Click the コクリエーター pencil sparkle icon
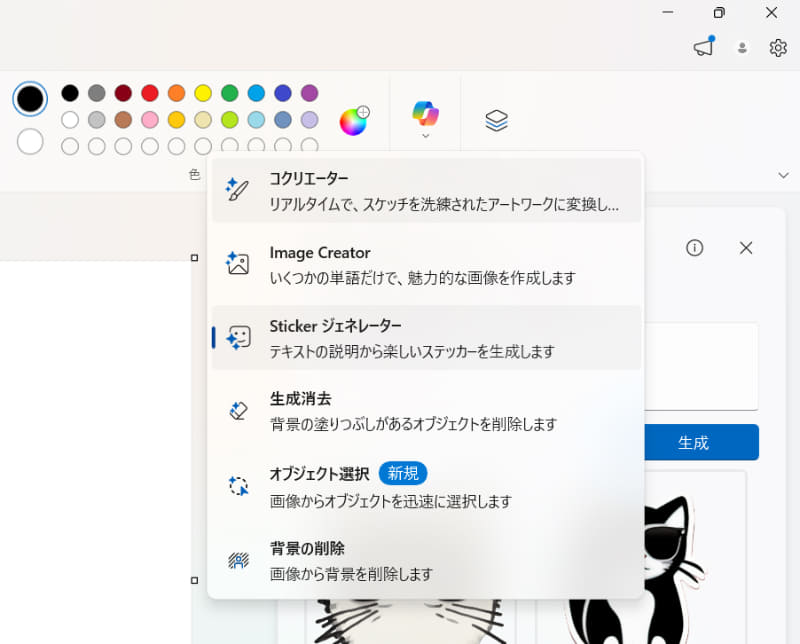The image size is (800, 644). 237,189
